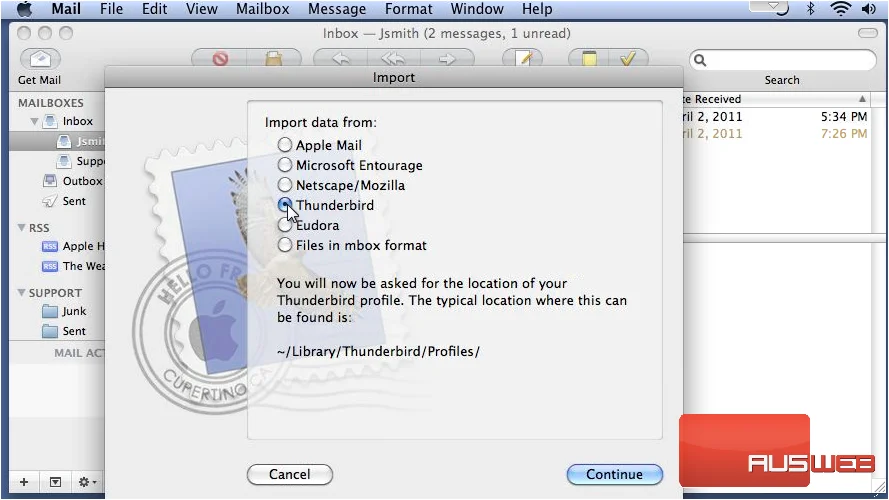Screen dimensions: 889x500
Task: Click the Note toolbar icon
Action: coord(589,59)
